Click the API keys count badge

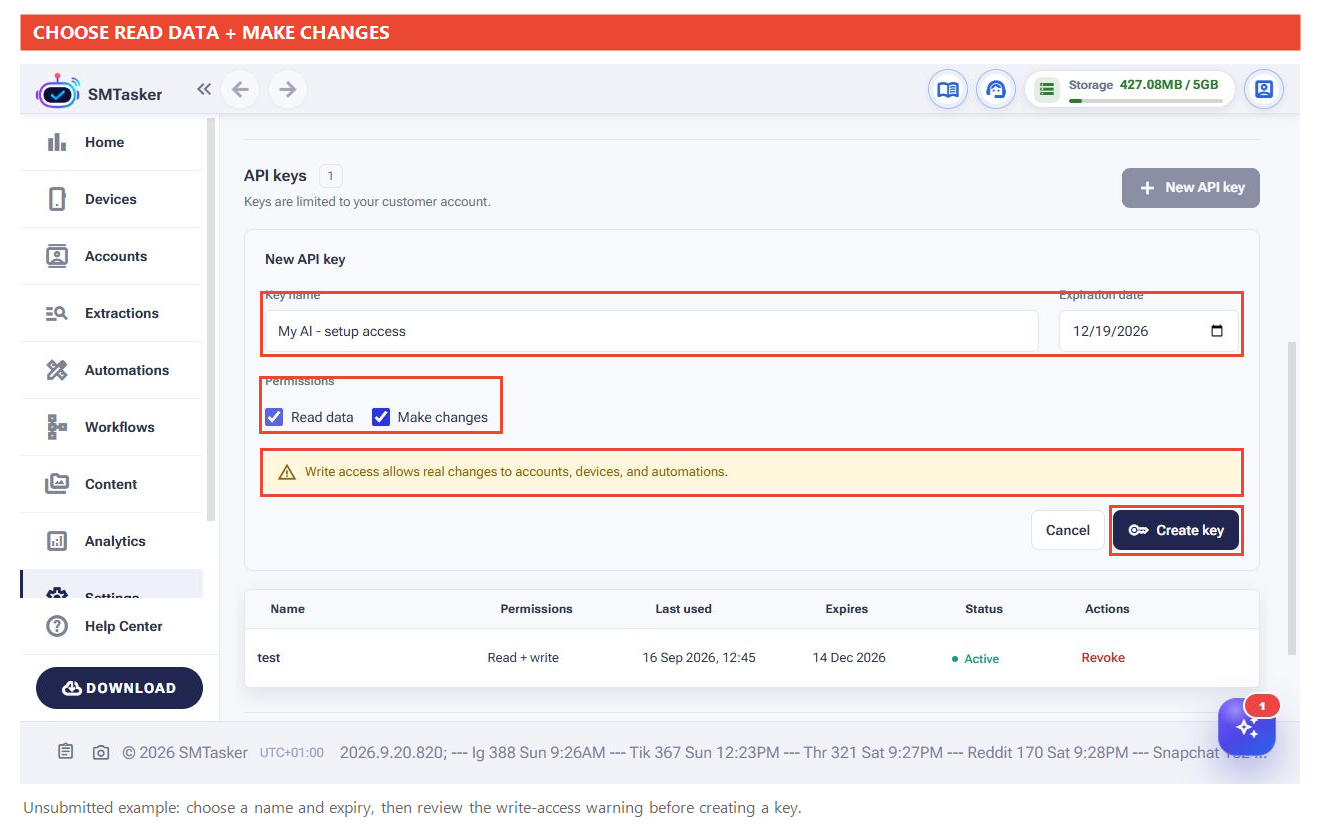tap(331, 176)
